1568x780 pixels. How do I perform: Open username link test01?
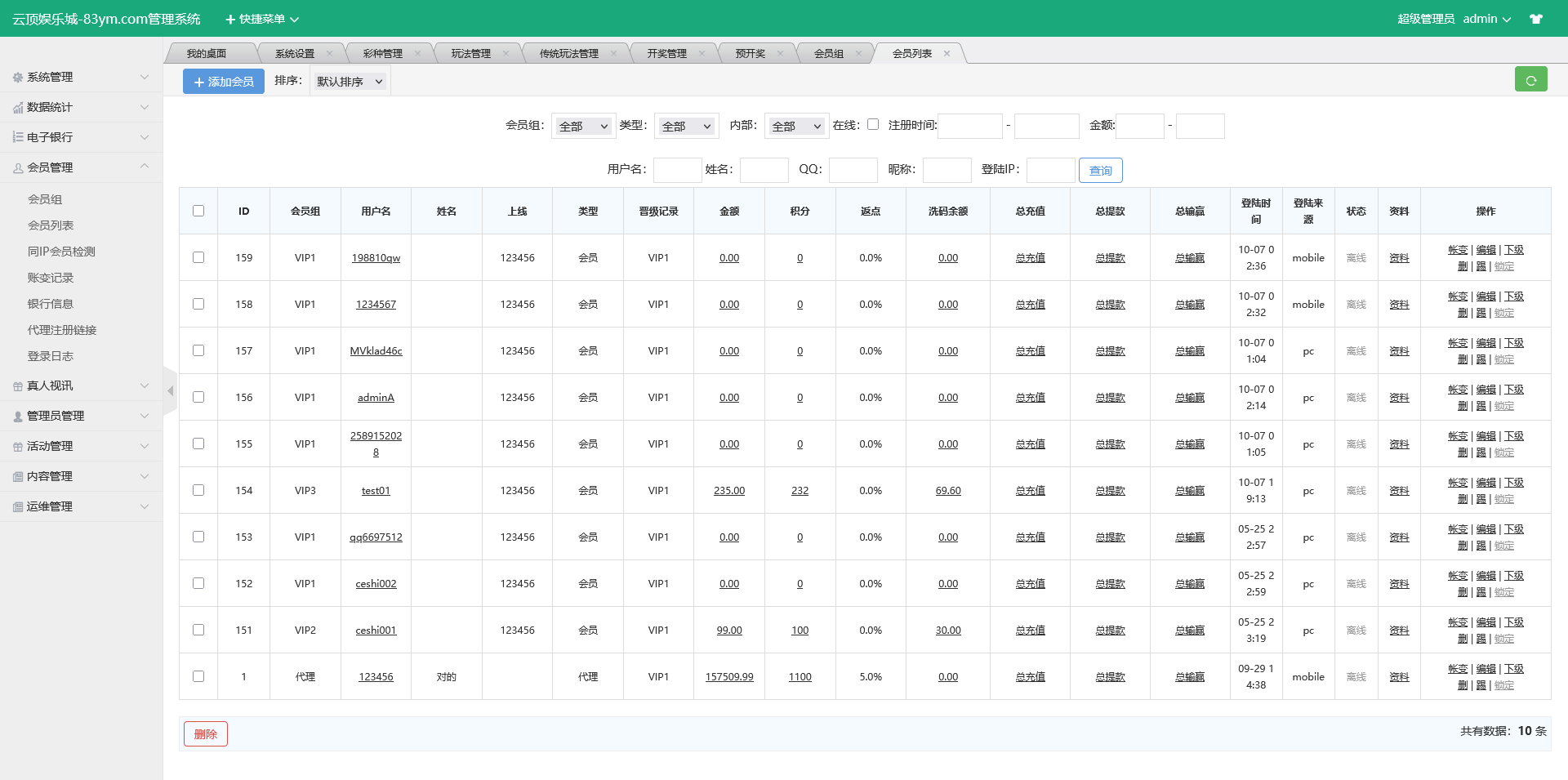376,490
